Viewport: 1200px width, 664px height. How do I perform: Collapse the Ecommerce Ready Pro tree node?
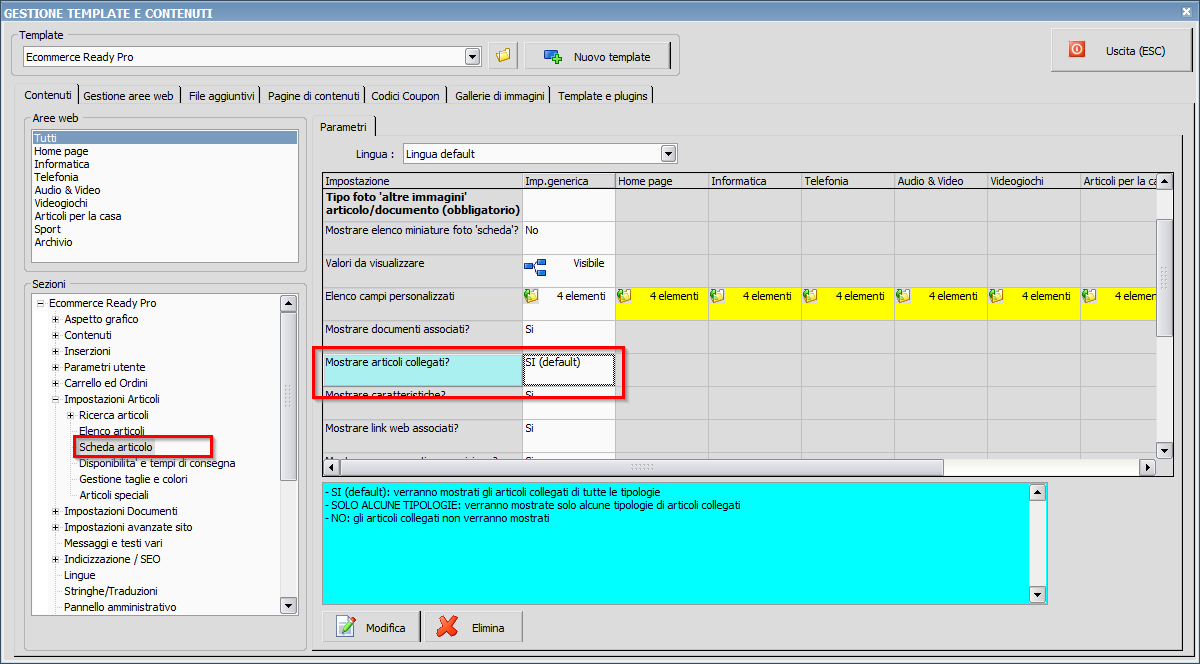[40, 303]
